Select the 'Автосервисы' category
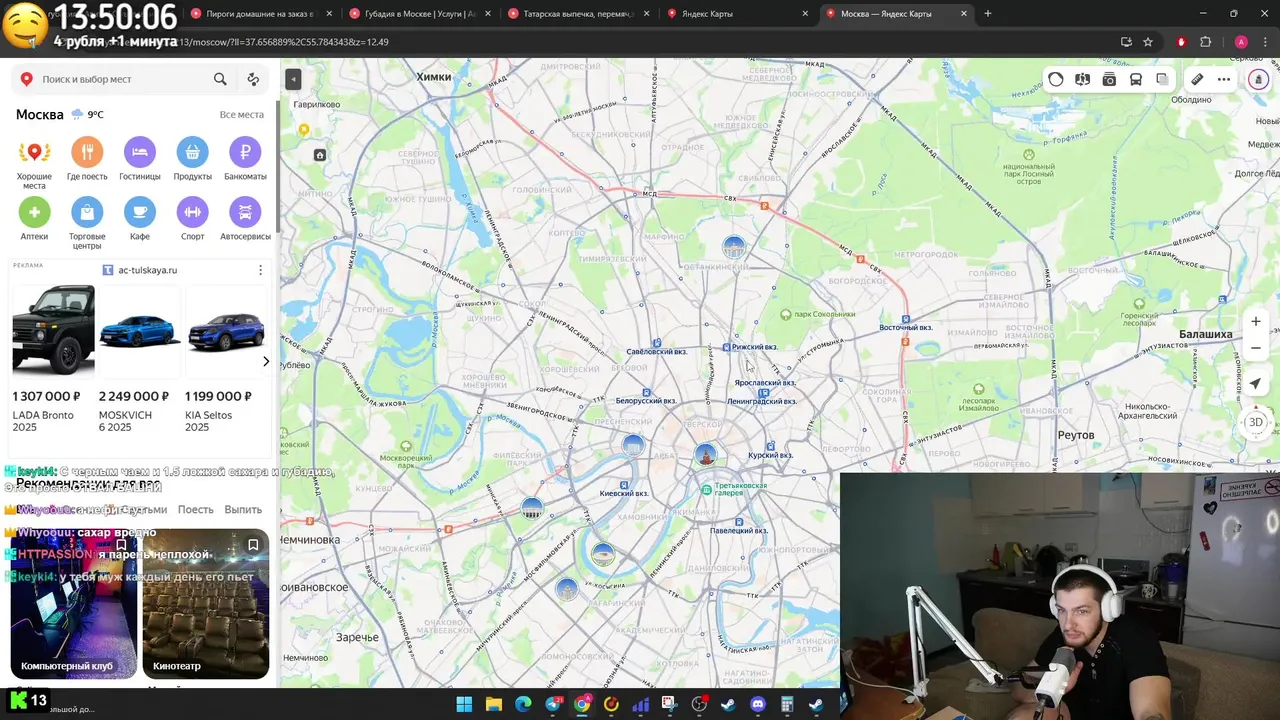This screenshot has height=720, width=1280. click(245, 220)
